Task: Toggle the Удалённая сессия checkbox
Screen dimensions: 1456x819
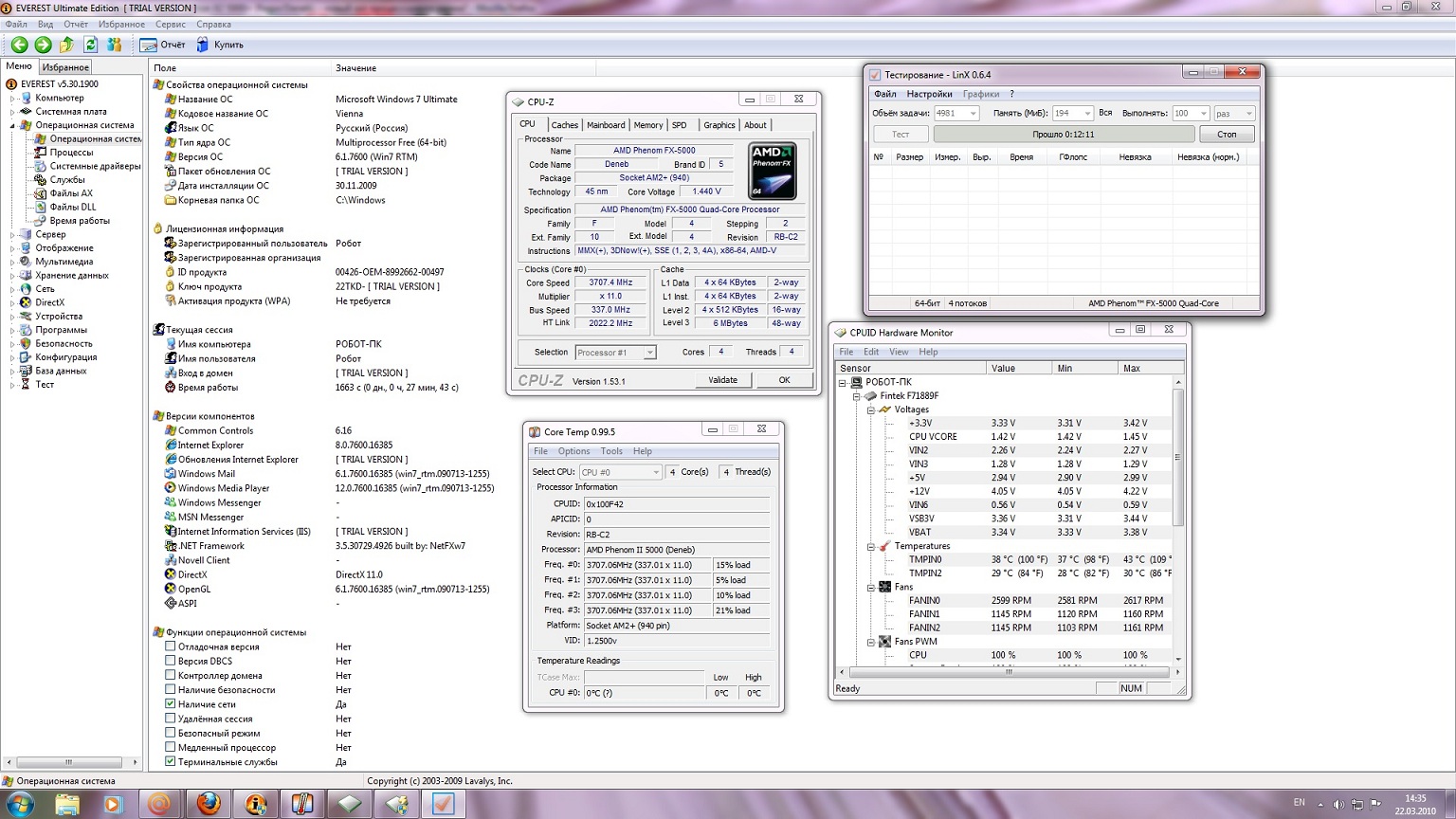Action: coord(171,719)
